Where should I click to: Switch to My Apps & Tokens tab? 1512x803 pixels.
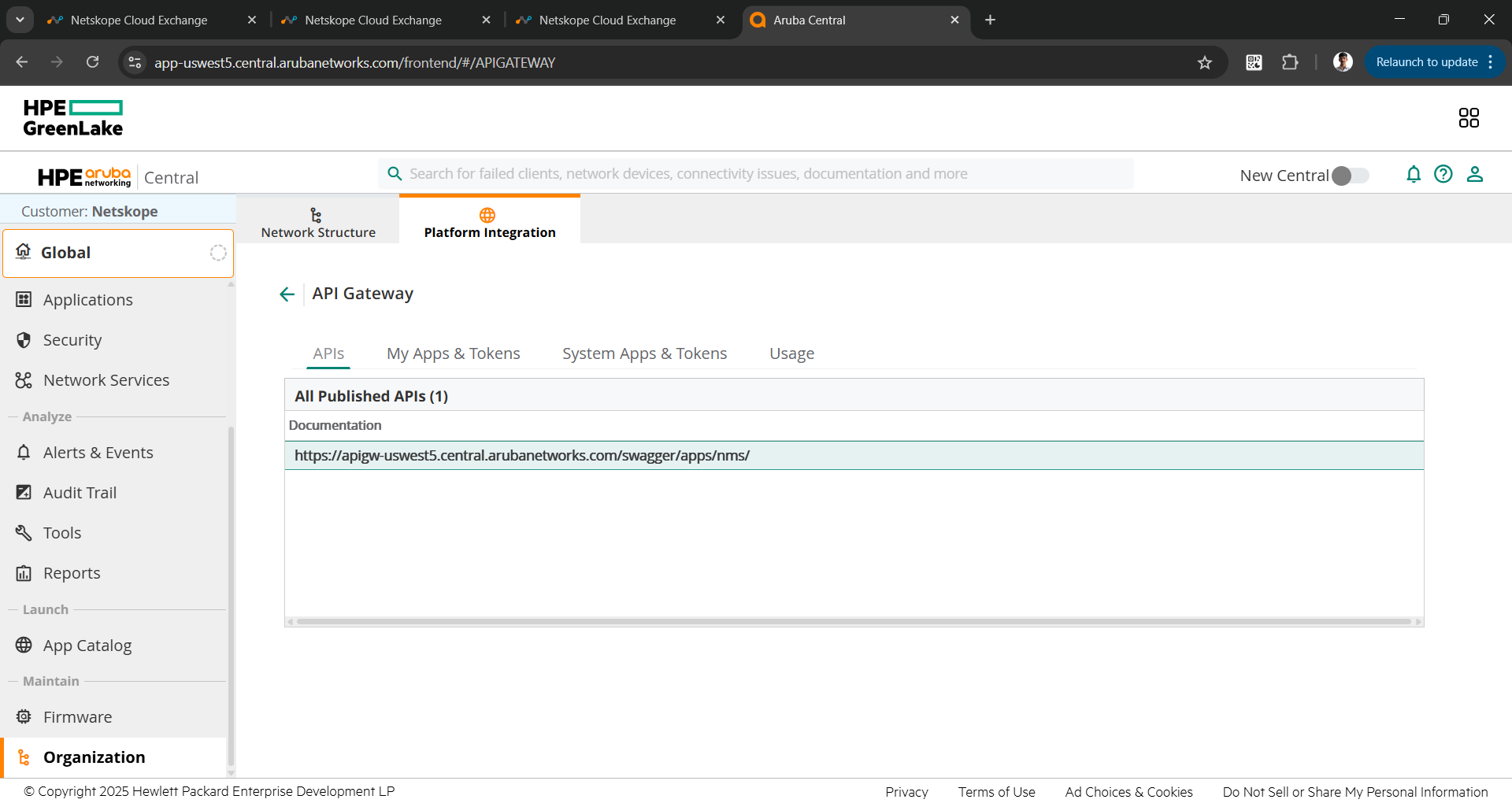(x=454, y=353)
